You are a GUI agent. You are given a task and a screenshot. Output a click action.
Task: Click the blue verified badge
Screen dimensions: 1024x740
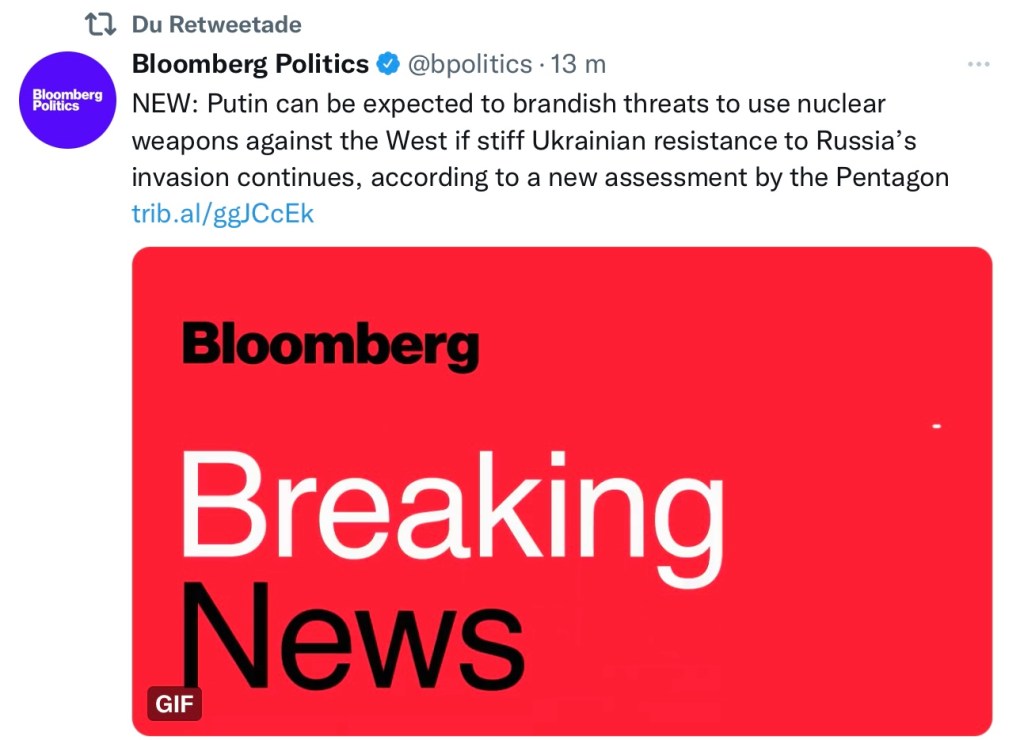pos(387,65)
